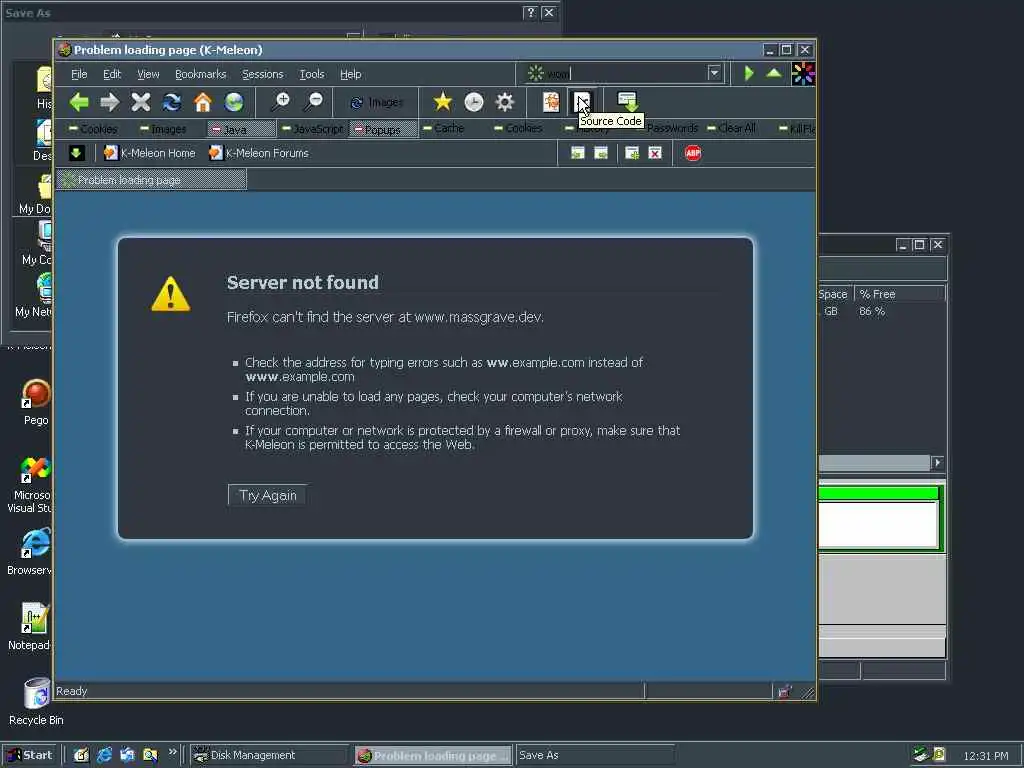
Task: Click the status bar security icon
Action: click(x=784, y=692)
